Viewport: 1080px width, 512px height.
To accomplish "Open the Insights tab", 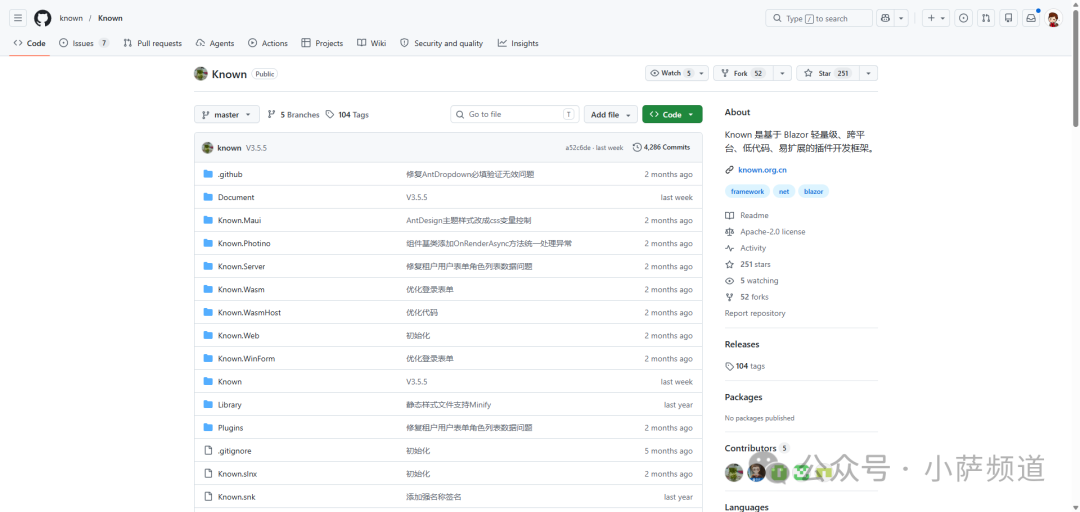I will pos(518,43).
